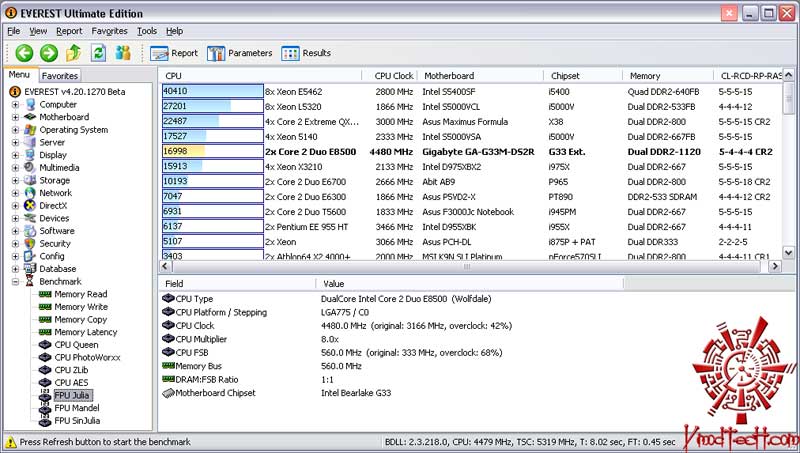Select the Multimedia tree icon
800x453 pixels.
(30, 167)
